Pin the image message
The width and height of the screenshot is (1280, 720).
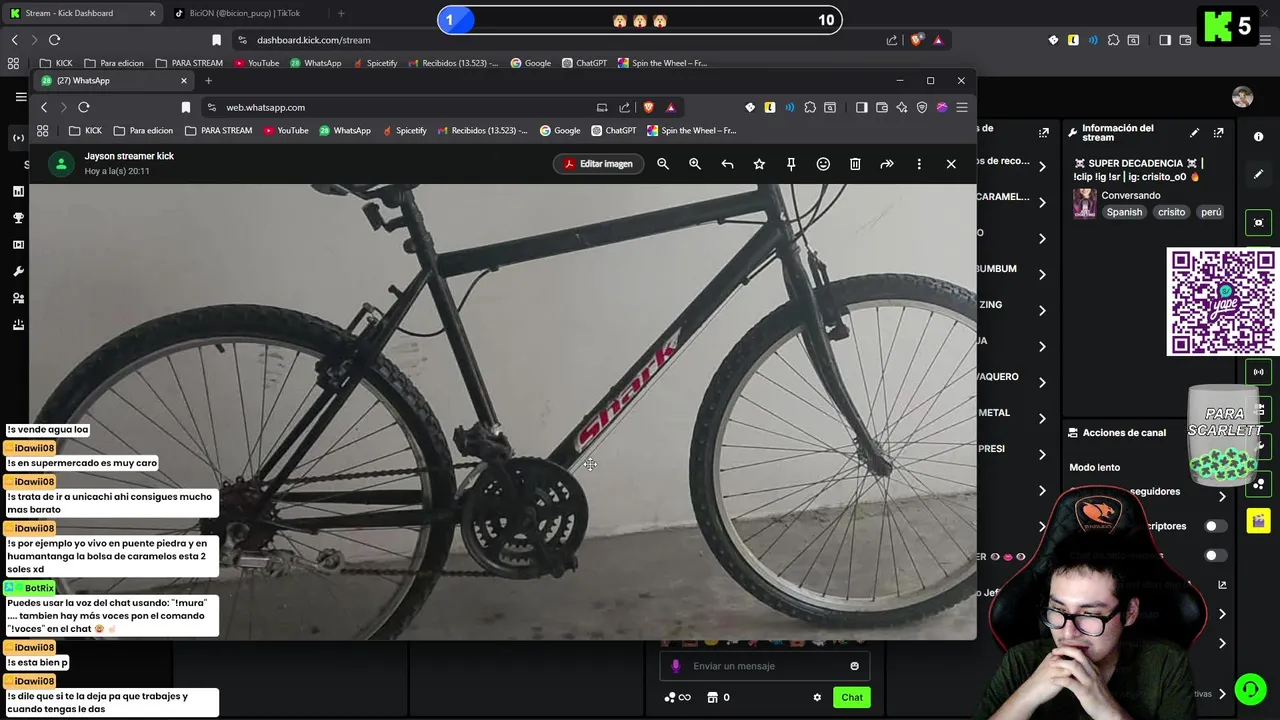[791, 164]
